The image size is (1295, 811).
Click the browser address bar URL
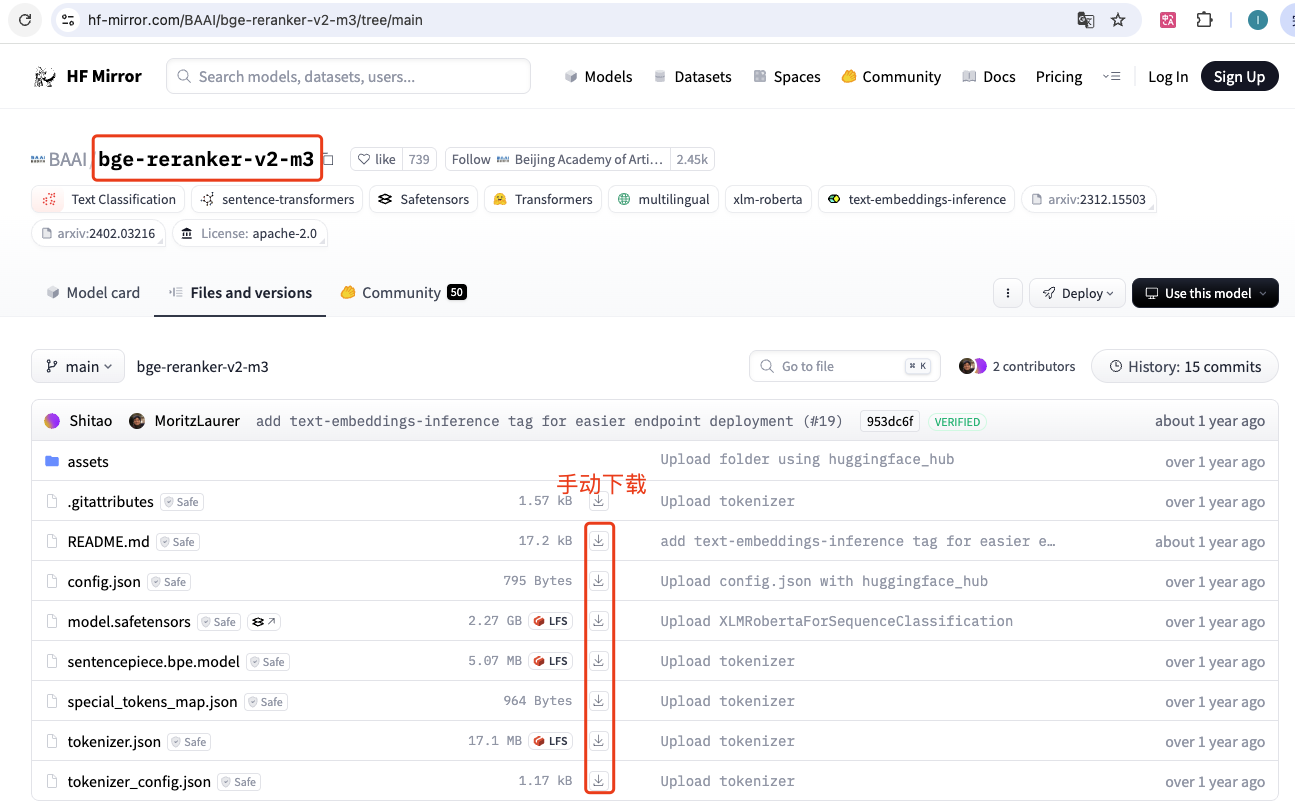coord(255,20)
